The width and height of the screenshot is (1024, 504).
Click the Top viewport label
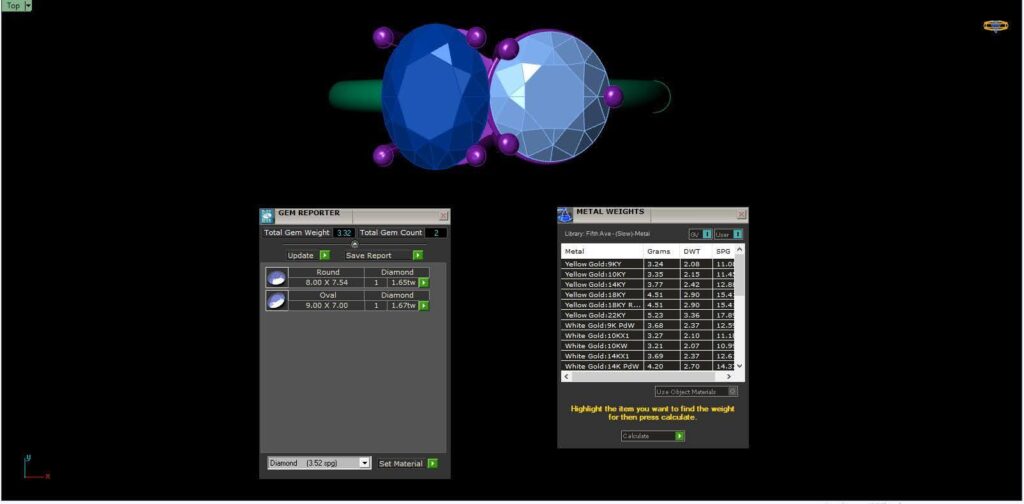[12, 5]
